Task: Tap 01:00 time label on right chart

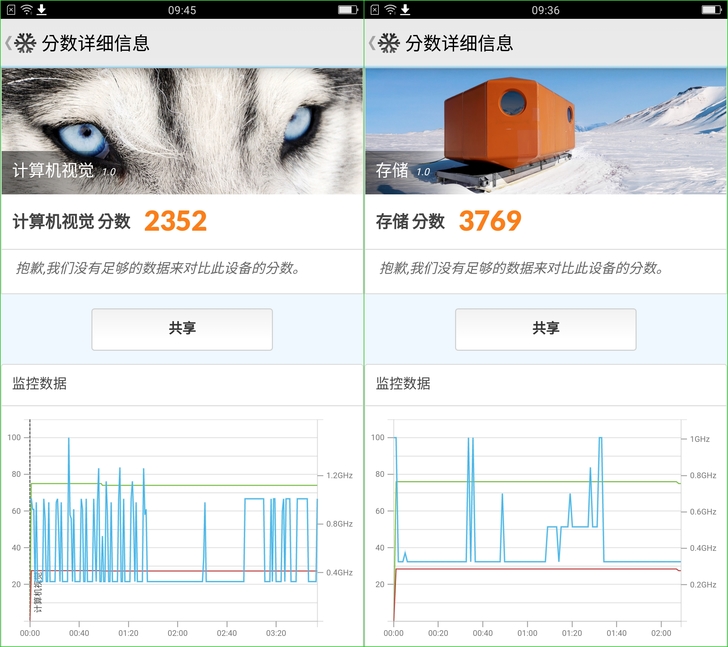Action: (527, 633)
